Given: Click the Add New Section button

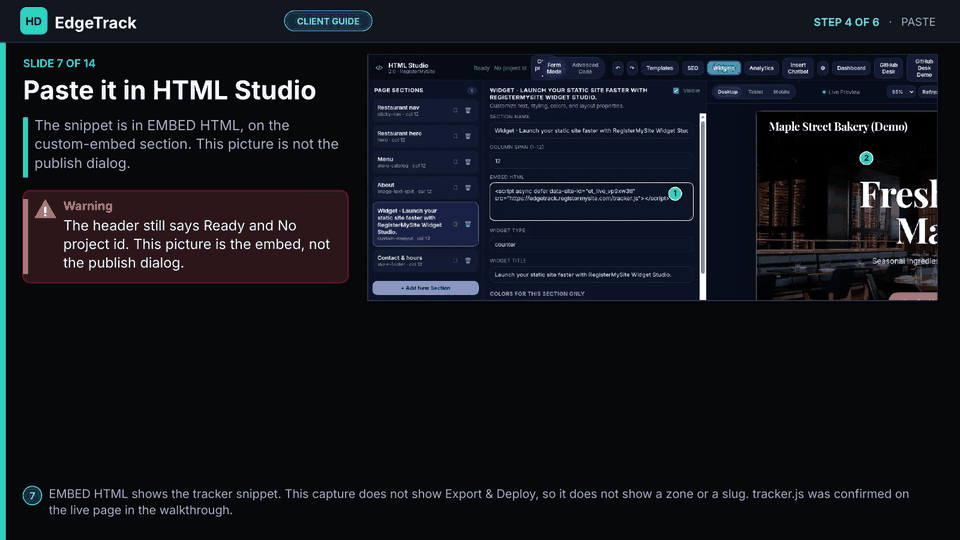Looking at the screenshot, I should [x=426, y=288].
